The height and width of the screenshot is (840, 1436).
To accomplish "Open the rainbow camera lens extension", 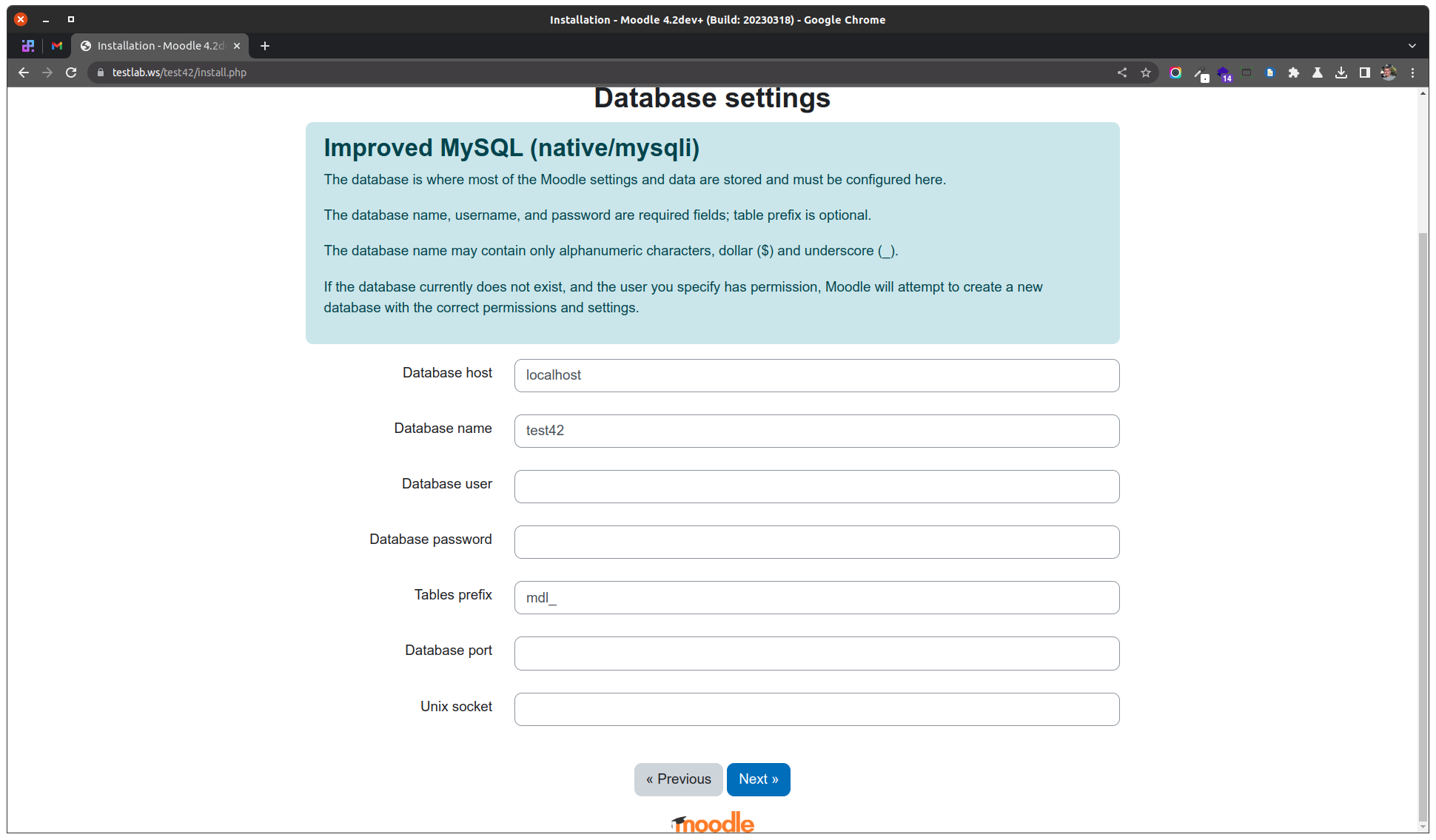I will [1175, 73].
